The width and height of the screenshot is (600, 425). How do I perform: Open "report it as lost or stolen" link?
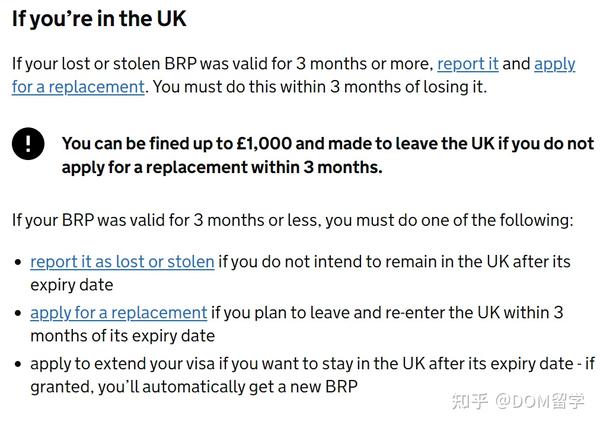(122, 262)
